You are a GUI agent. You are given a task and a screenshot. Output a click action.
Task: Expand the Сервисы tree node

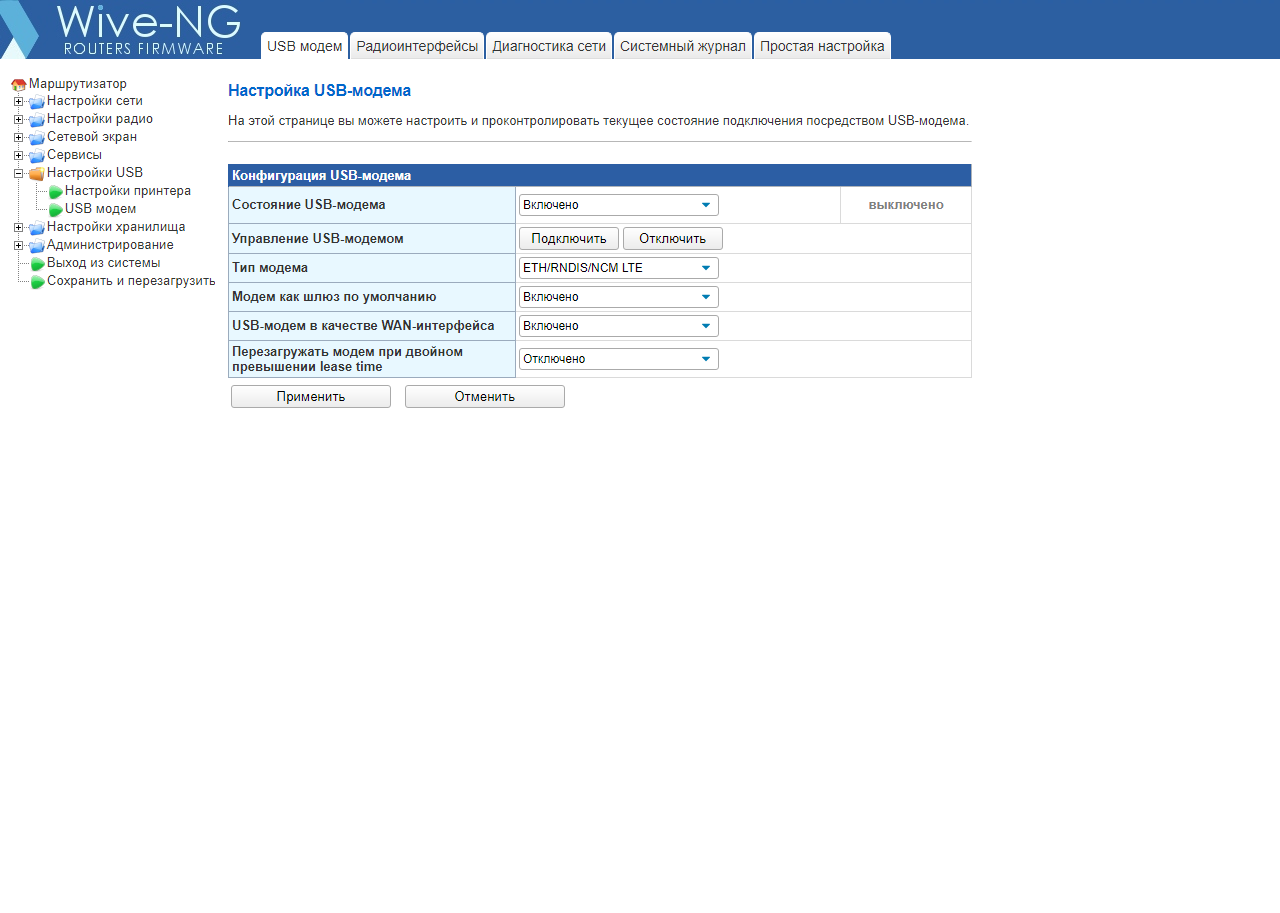click(x=18, y=156)
